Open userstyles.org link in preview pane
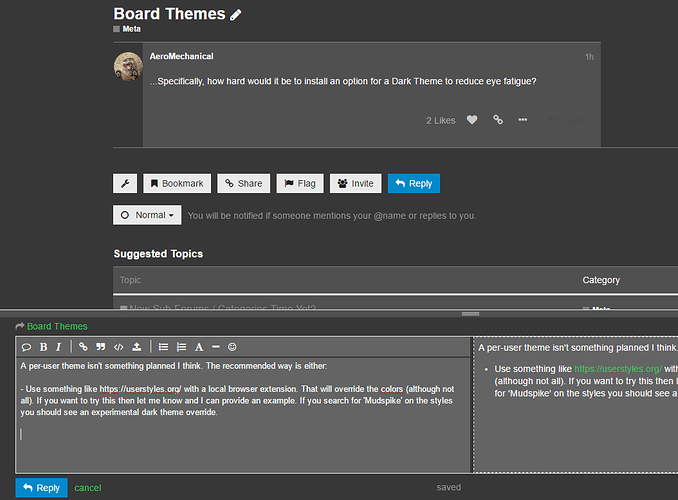Viewport: 678px width, 500px height. tap(618, 369)
